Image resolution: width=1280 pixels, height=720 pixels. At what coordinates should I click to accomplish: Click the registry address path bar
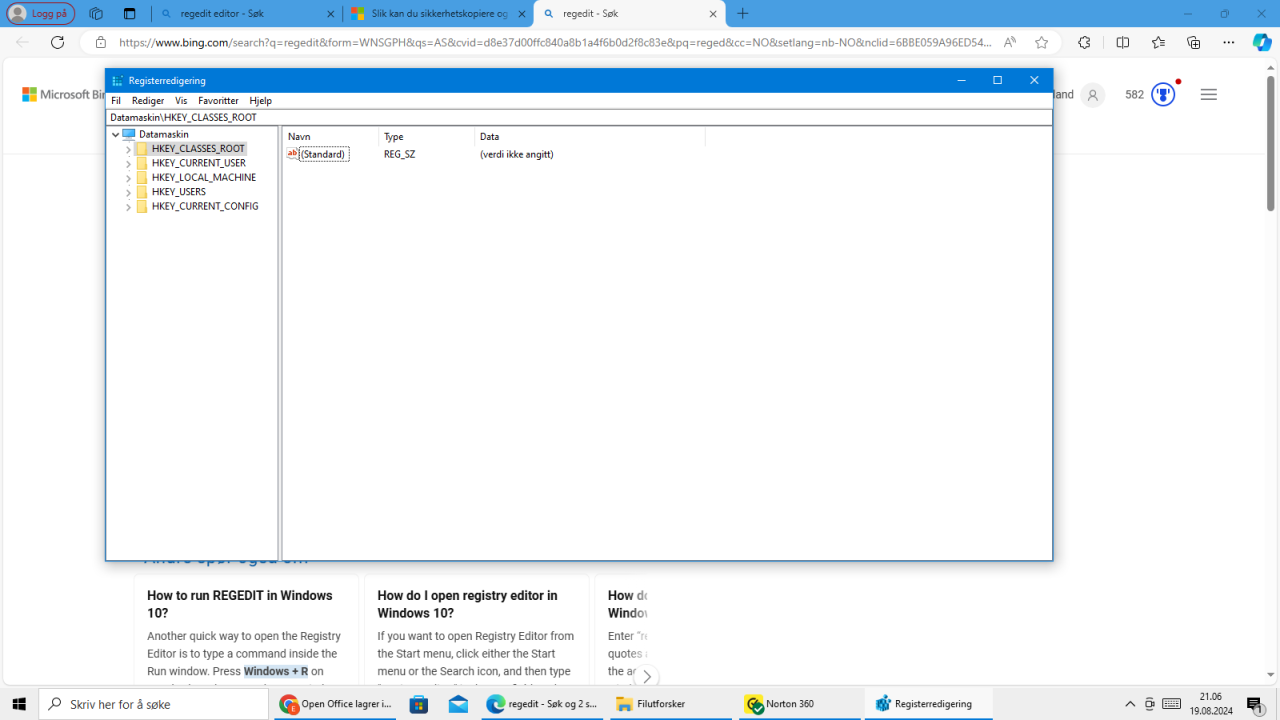(x=580, y=117)
